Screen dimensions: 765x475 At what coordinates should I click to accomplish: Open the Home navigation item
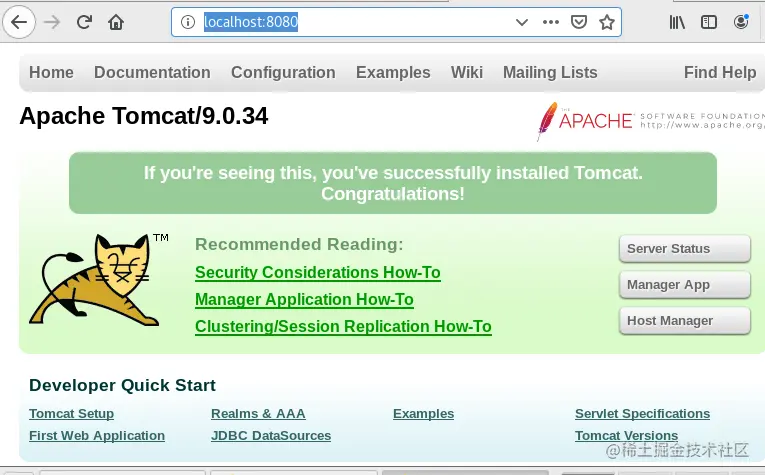tap(51, 72)
